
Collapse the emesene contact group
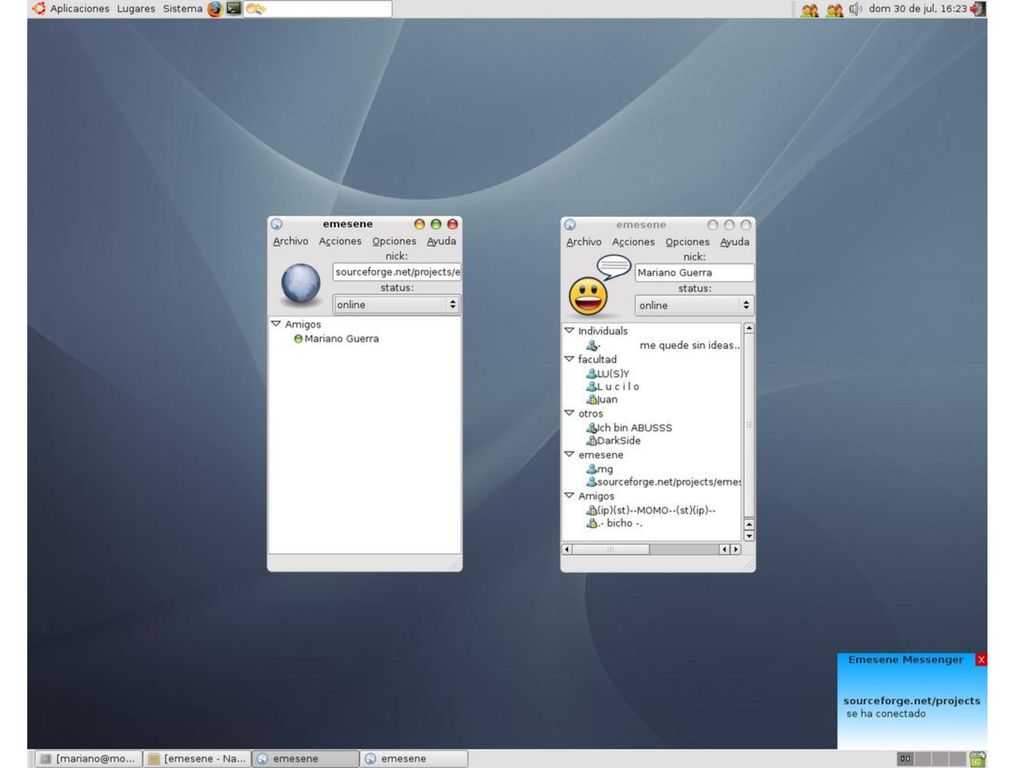pos(569,455)
